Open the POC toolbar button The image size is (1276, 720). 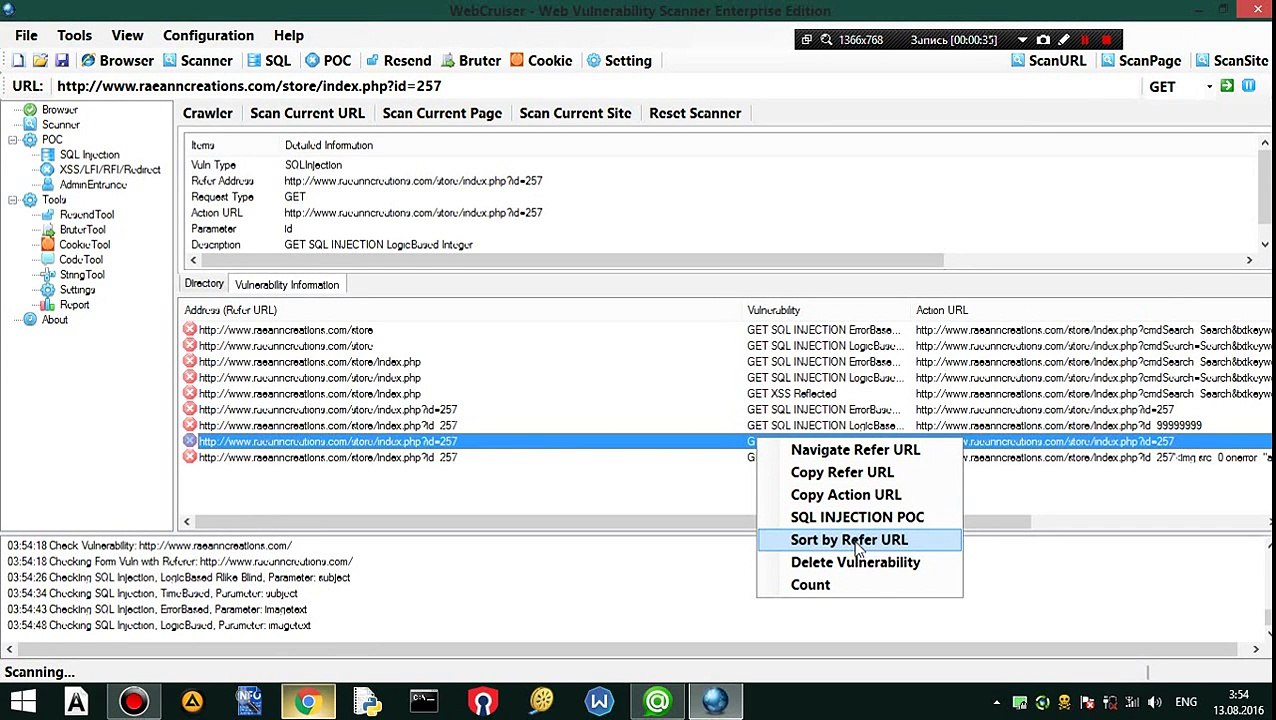pyautogui.click(x=328, y=61)
